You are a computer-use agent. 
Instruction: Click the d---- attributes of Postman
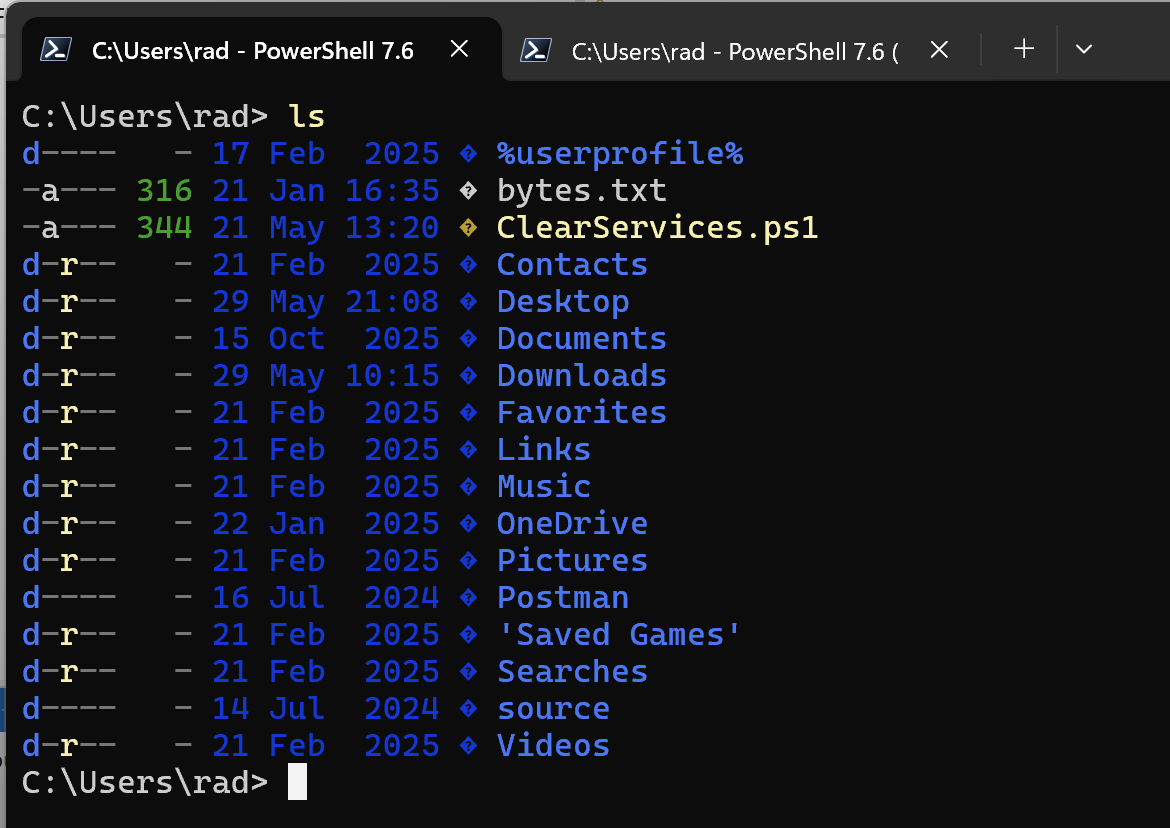coord(69,598)
